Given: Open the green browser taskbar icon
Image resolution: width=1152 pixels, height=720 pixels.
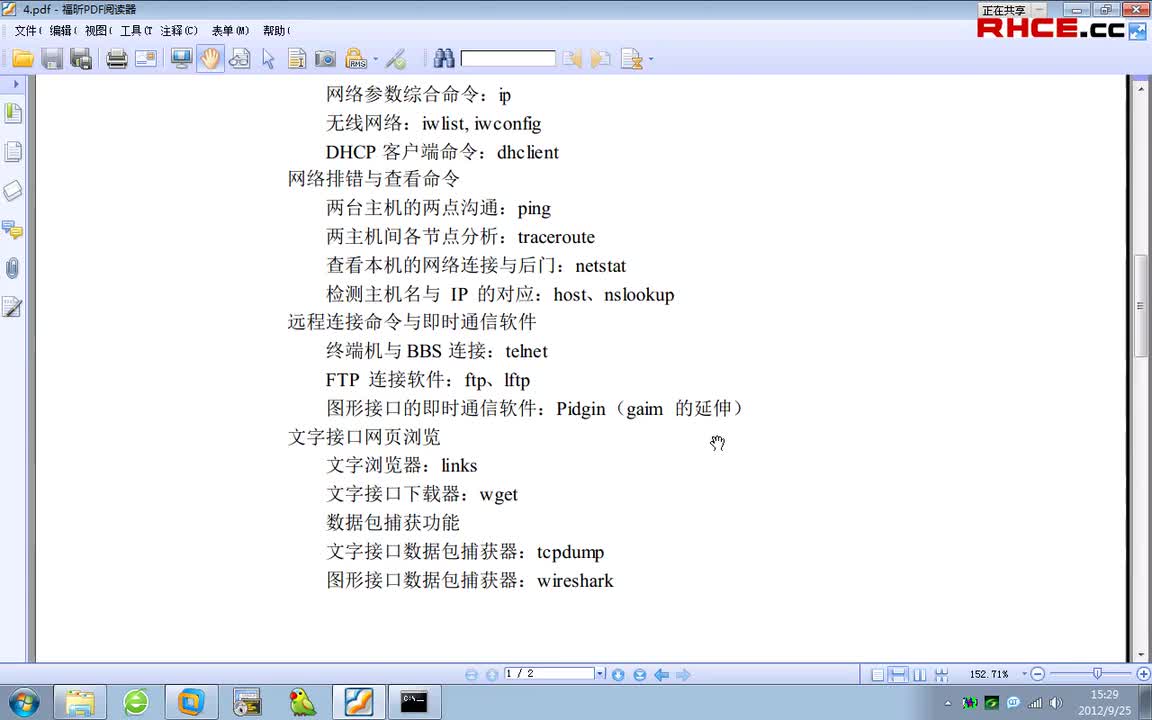Looking at the screenshot, I should (x=136, y=702).
